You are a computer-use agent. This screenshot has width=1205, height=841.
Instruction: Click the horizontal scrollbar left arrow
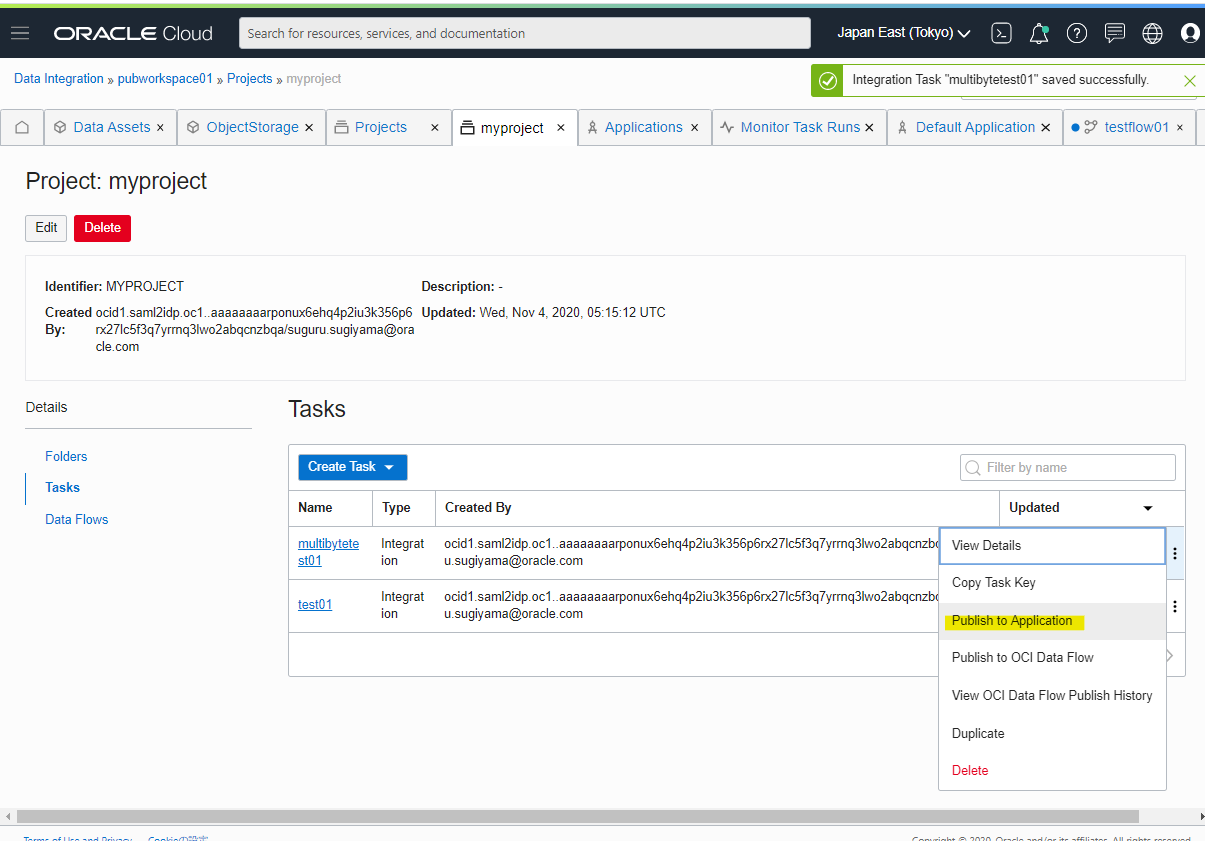8,817
